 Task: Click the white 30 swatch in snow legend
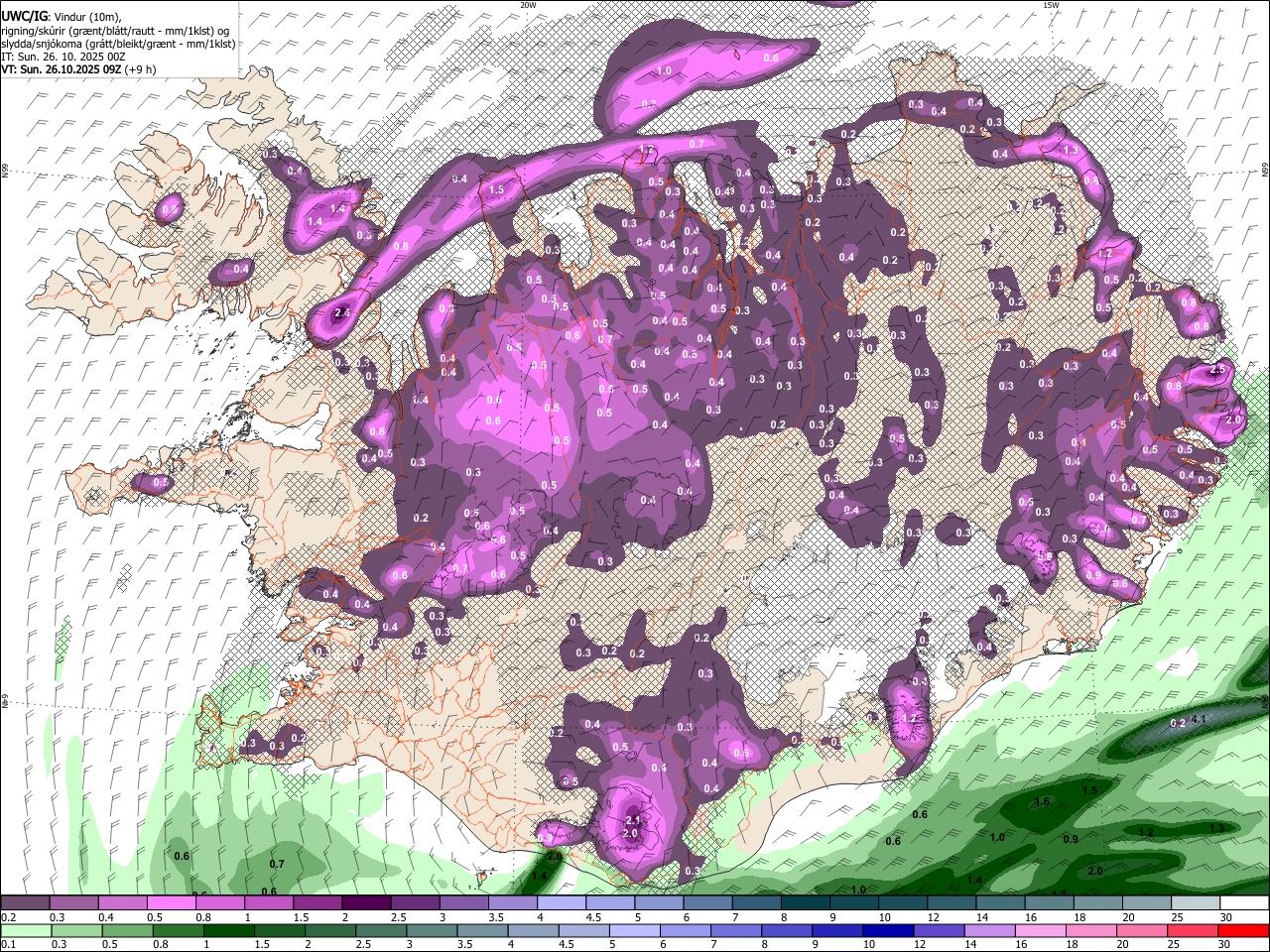[1244, 903]
